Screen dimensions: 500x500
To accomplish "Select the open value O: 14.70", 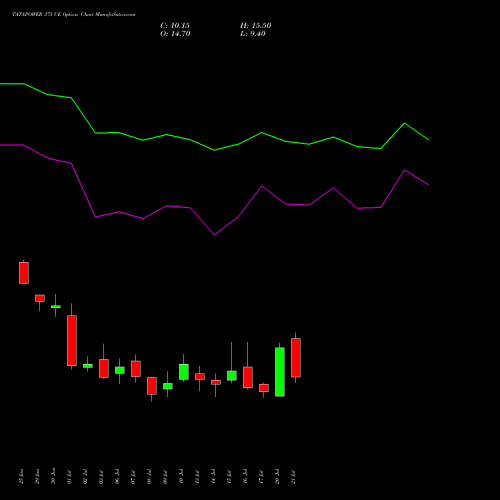I will (x=175, y=34).
